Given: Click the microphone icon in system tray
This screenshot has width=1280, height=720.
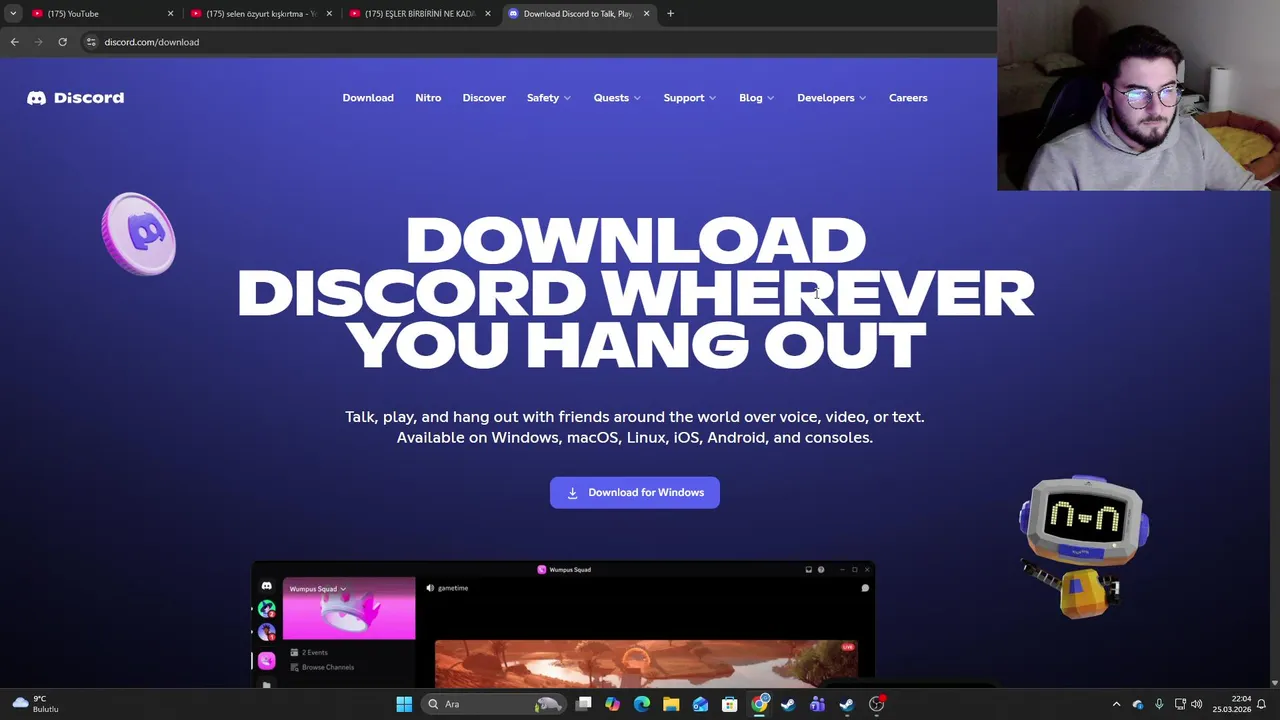Looking at the screenshot, I should (x=1159, y=704).
